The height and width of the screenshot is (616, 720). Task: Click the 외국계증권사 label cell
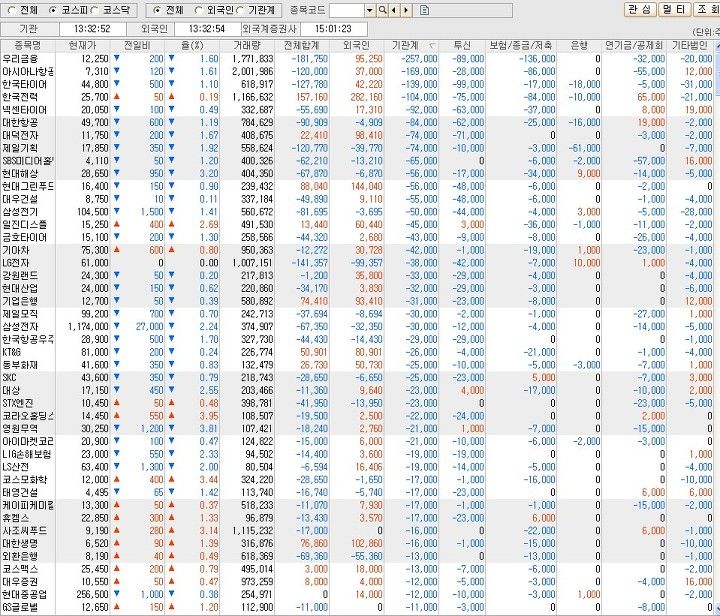pos(271,29)
